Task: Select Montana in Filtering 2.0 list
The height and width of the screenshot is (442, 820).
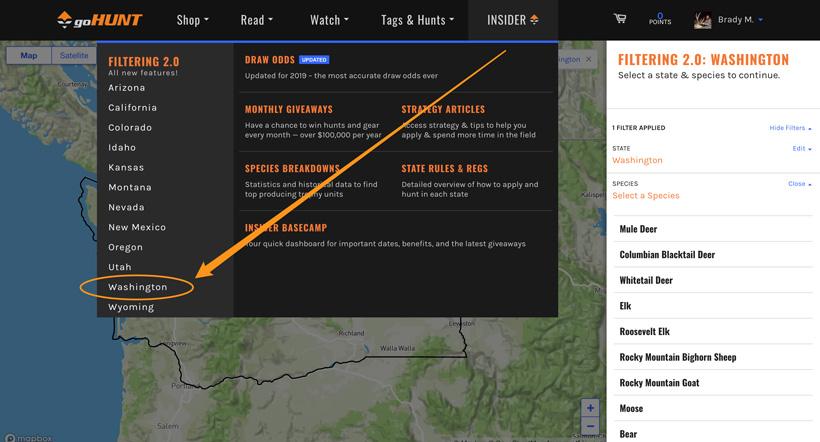Action: coord(130,187)
